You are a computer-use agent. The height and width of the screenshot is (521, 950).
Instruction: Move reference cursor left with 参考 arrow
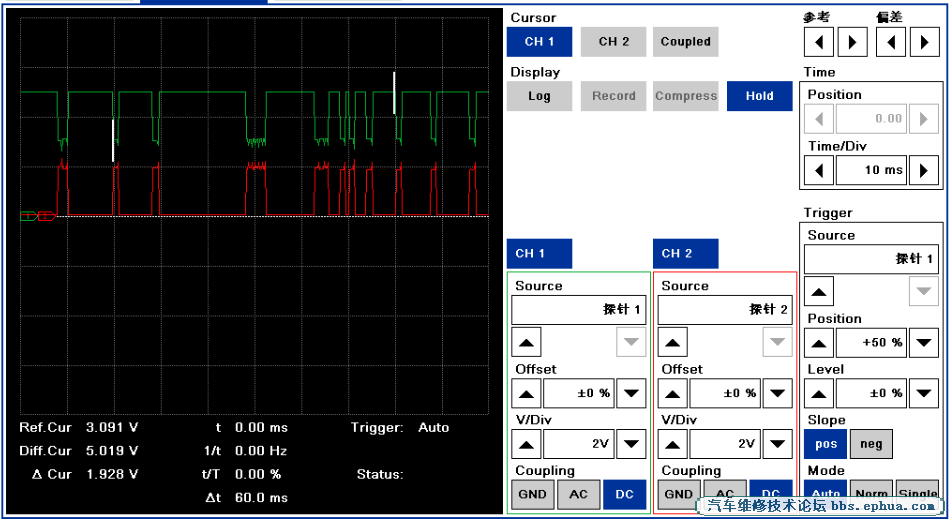coord(819,42)
